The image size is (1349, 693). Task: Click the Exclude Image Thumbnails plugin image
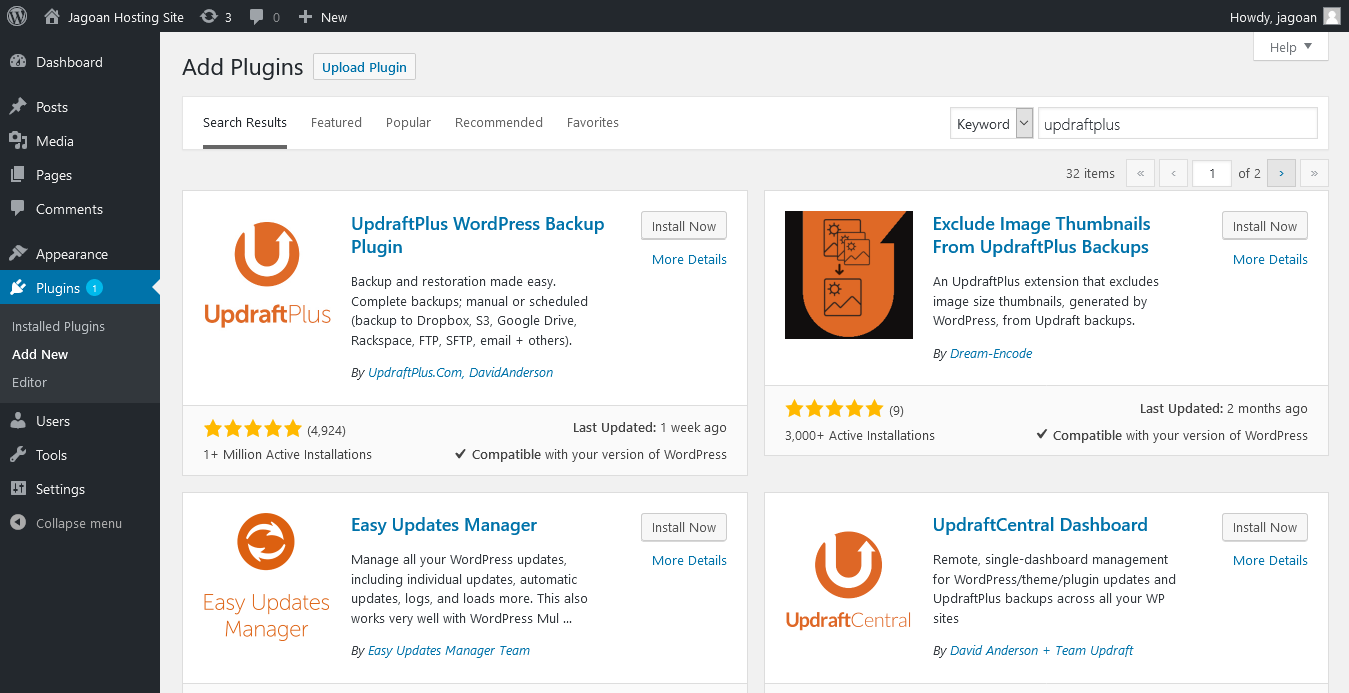[x=849, y=275]
